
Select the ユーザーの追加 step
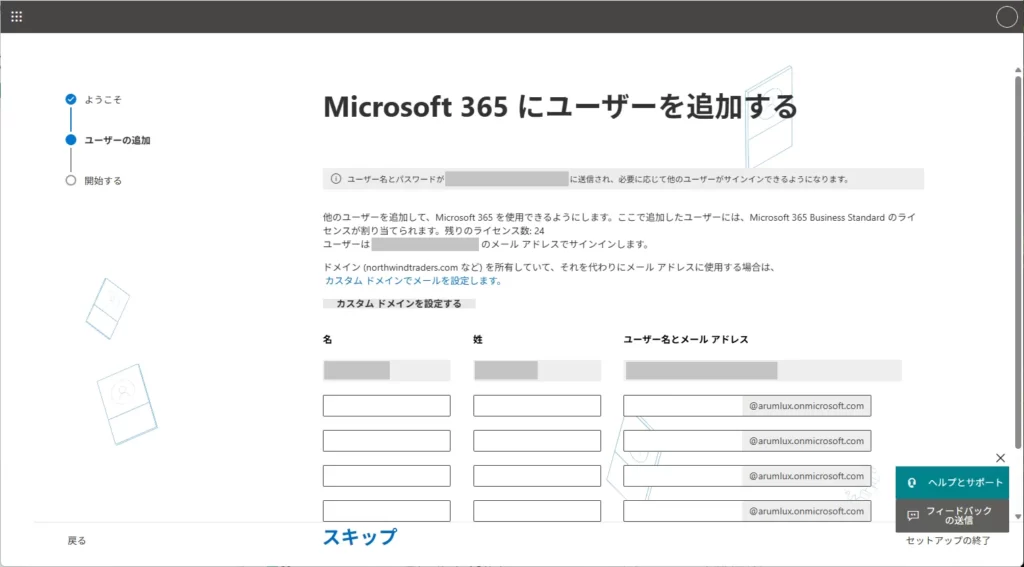[x=108, y=140]
